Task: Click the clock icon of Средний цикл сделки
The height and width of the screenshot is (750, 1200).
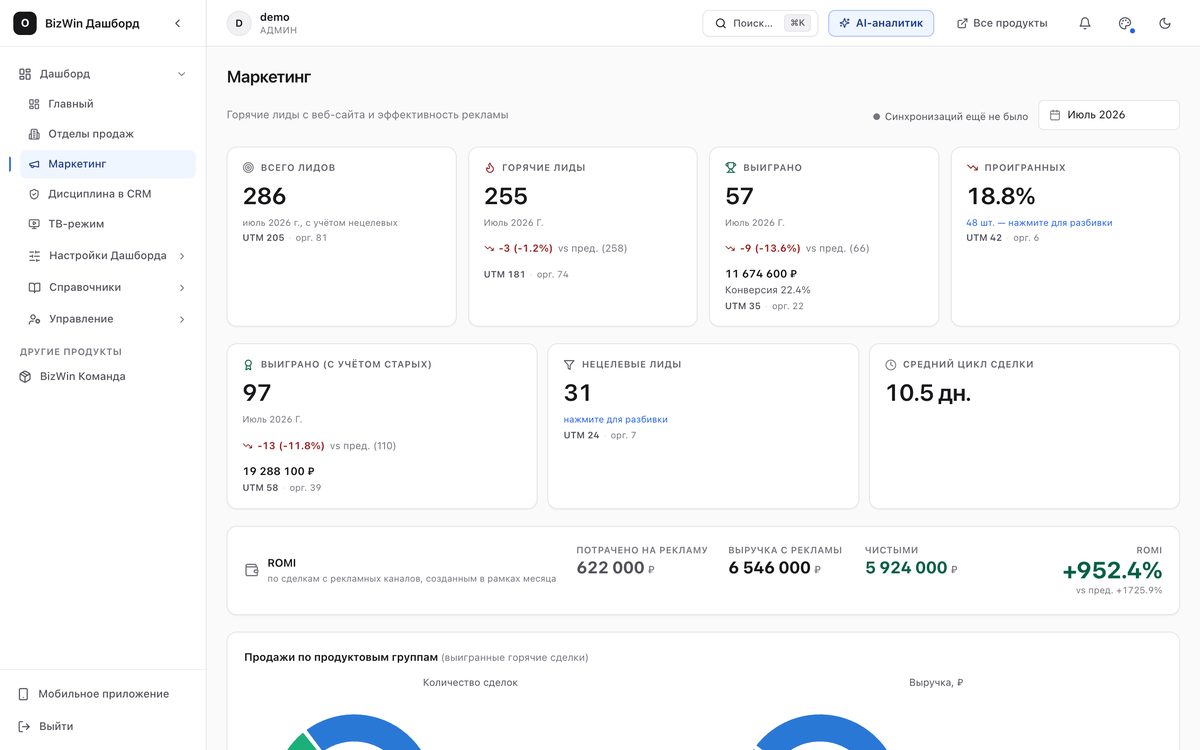Action: (x=891, y=365)
